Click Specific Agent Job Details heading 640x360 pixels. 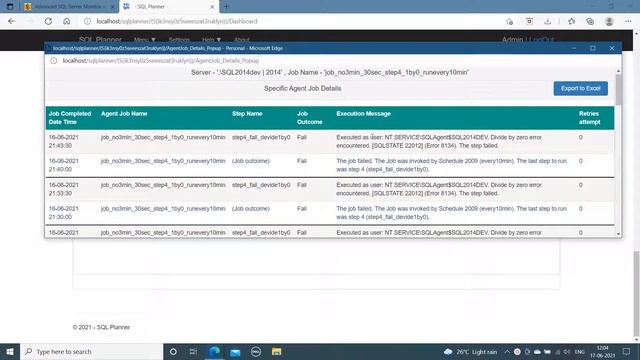tap(302, 88)
